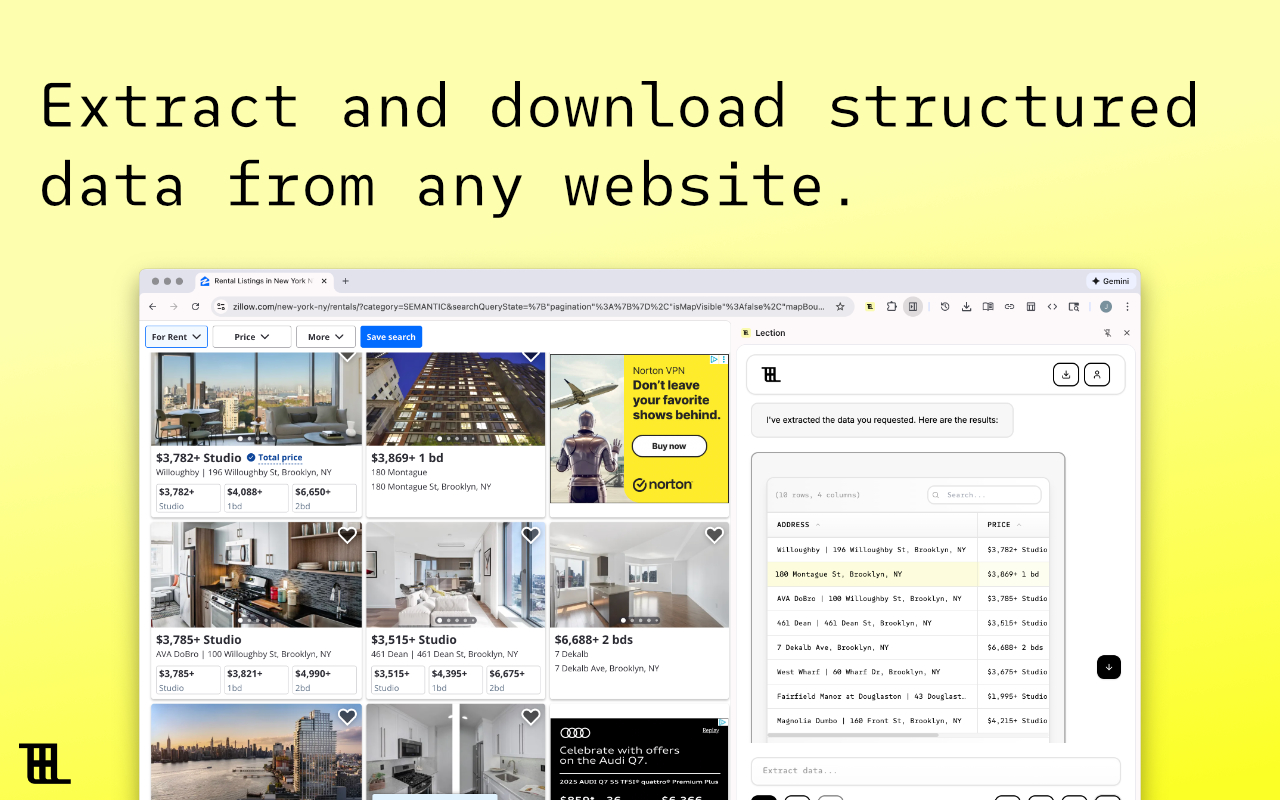Click the Lection logo in panel header
Screen dimensions: 1280x800
click(x=771, y=374)
